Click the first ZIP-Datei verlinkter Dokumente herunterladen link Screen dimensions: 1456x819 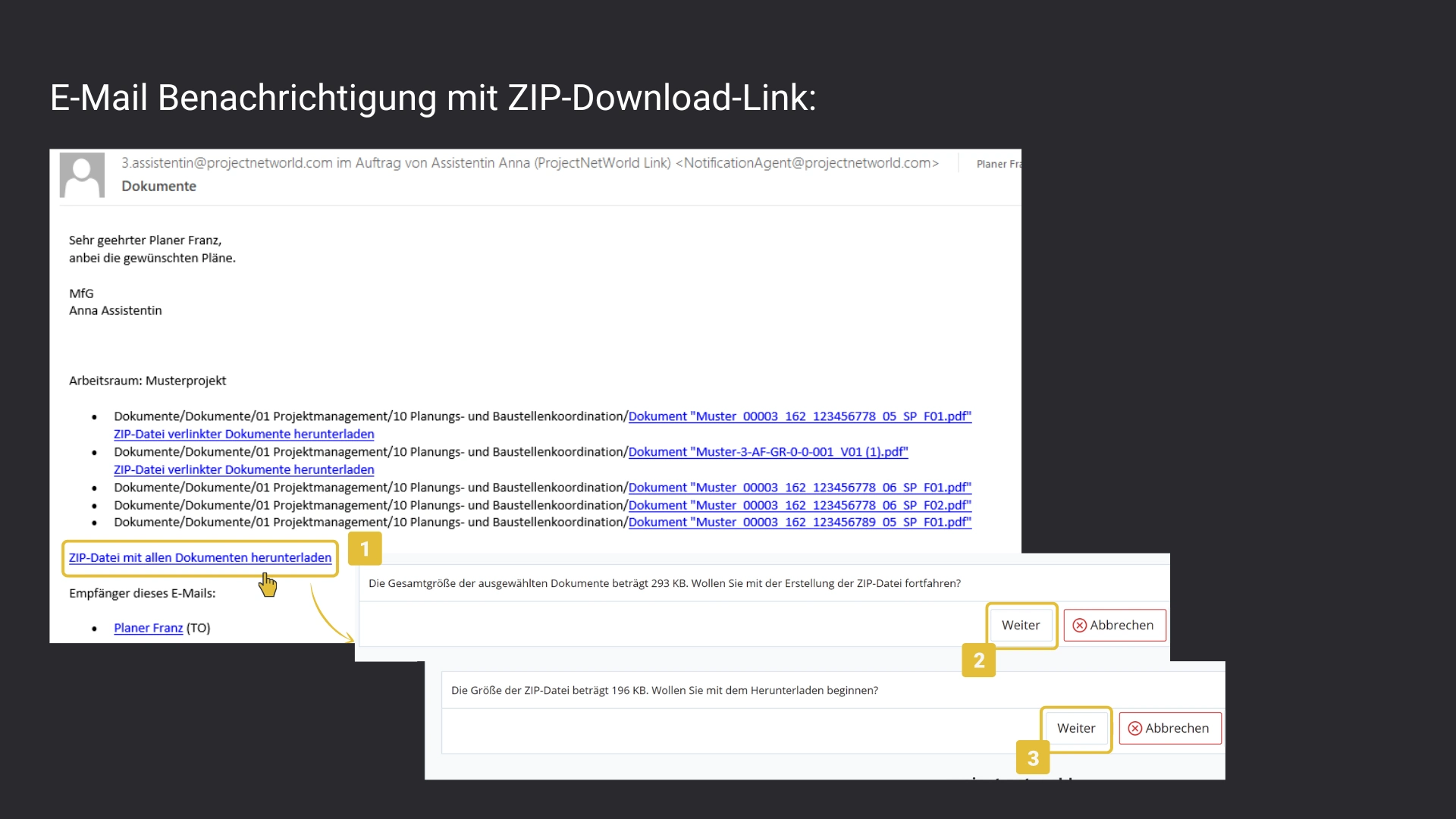click(x=243, y=435)
